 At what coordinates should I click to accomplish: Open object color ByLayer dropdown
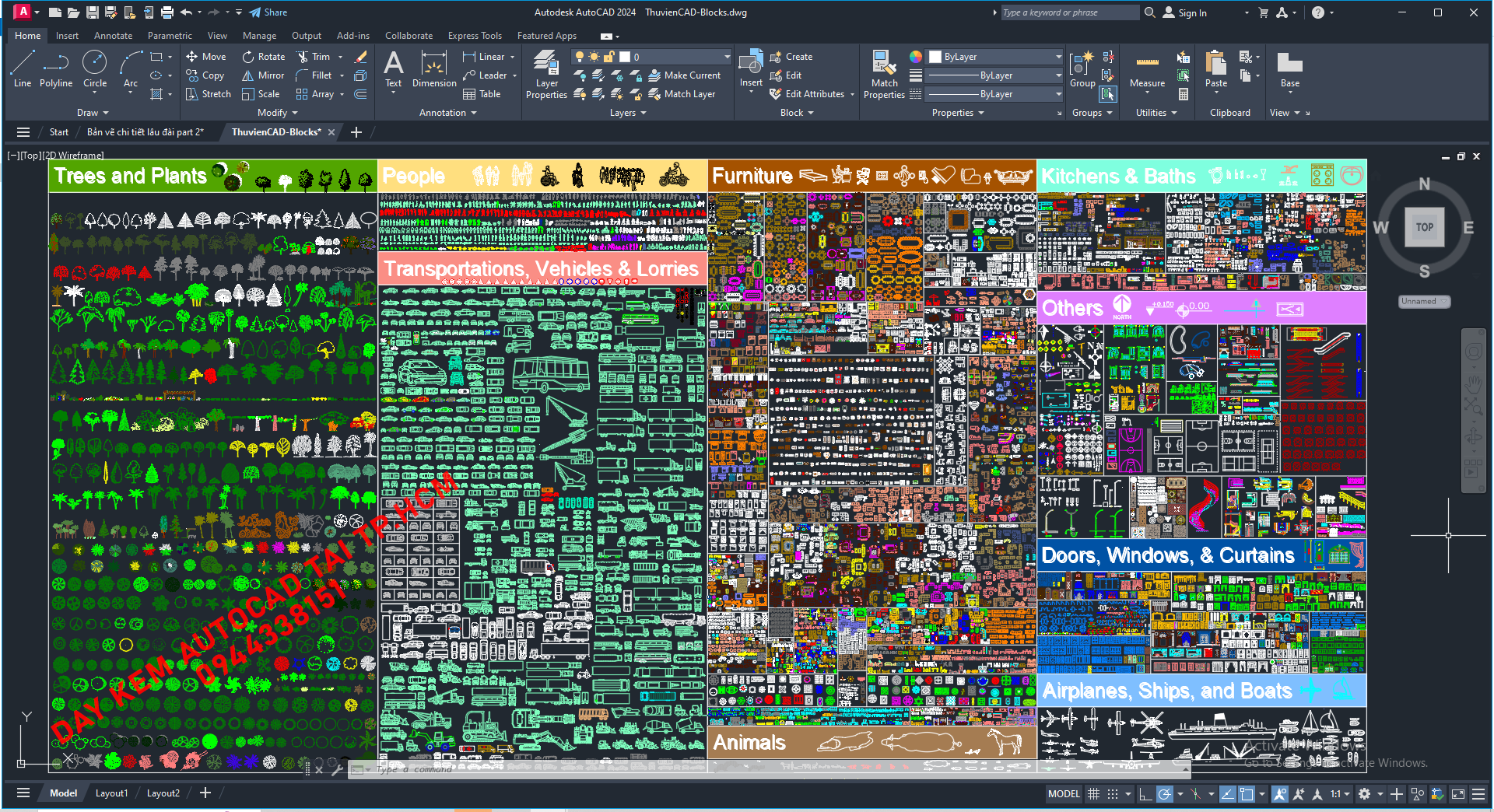(995, 57)
